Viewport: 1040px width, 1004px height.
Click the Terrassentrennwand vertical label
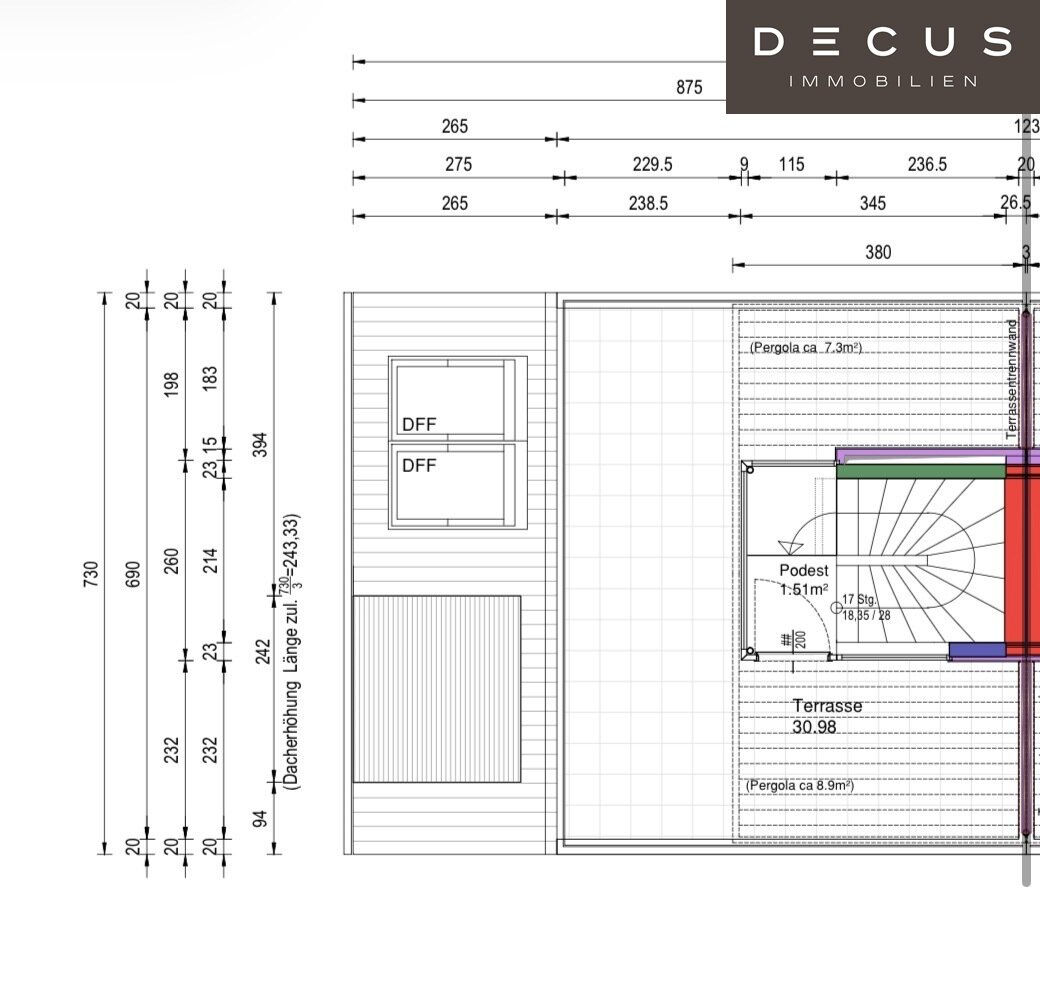point(1011,380)
